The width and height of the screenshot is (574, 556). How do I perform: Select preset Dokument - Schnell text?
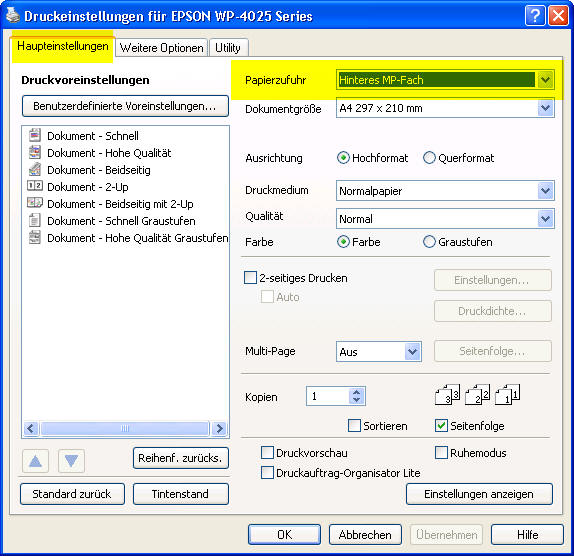click(x=93, y=136)
